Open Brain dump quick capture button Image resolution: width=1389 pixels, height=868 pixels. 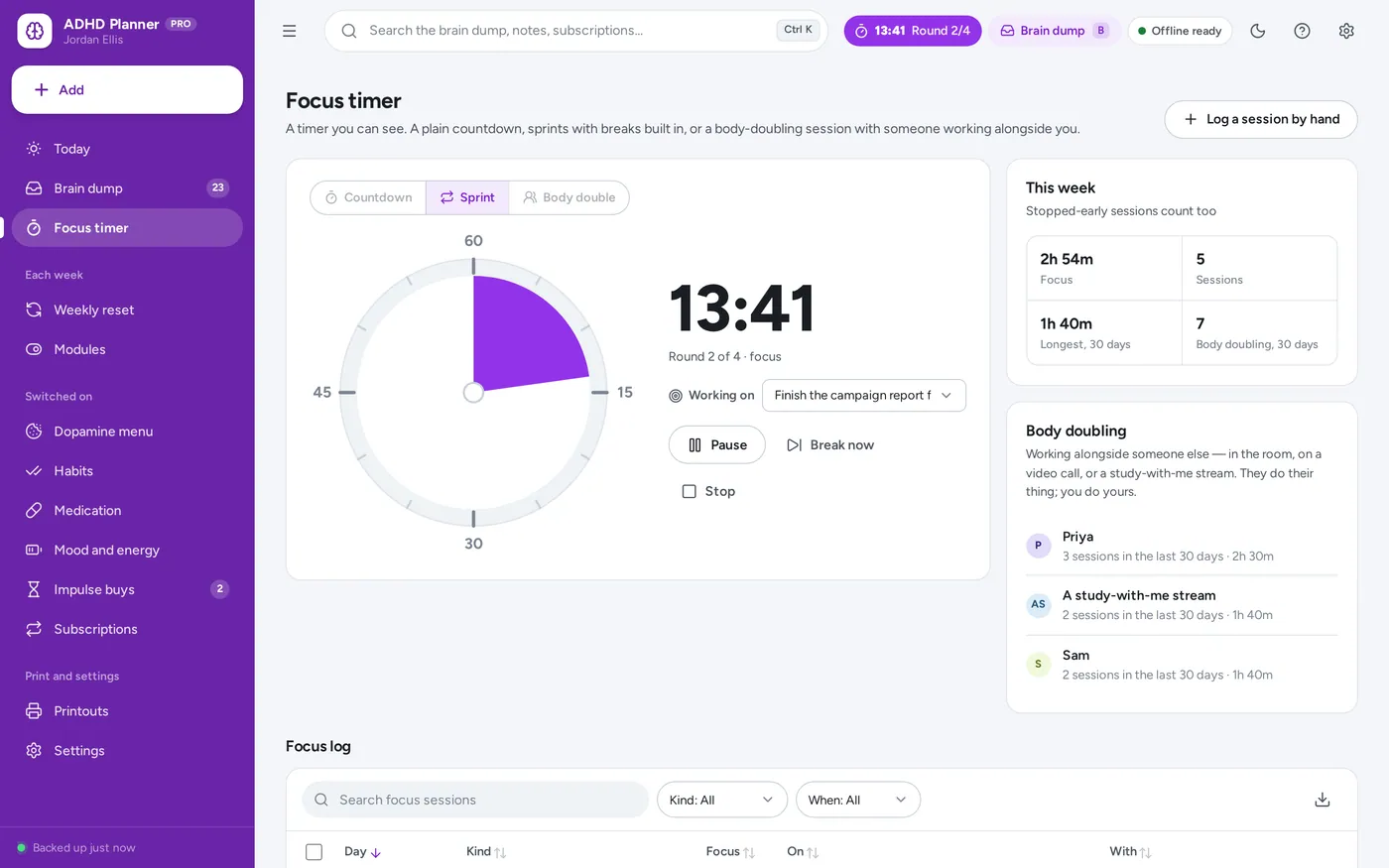point(1054,31)
